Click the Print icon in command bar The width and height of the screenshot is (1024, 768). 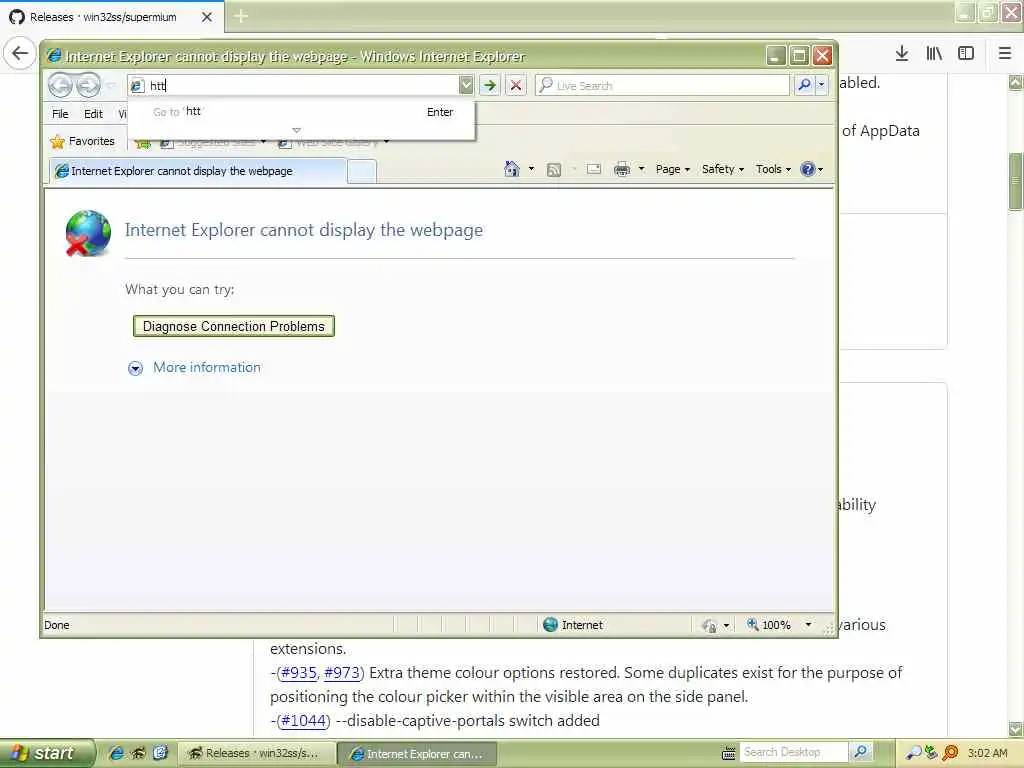point(622,169)
